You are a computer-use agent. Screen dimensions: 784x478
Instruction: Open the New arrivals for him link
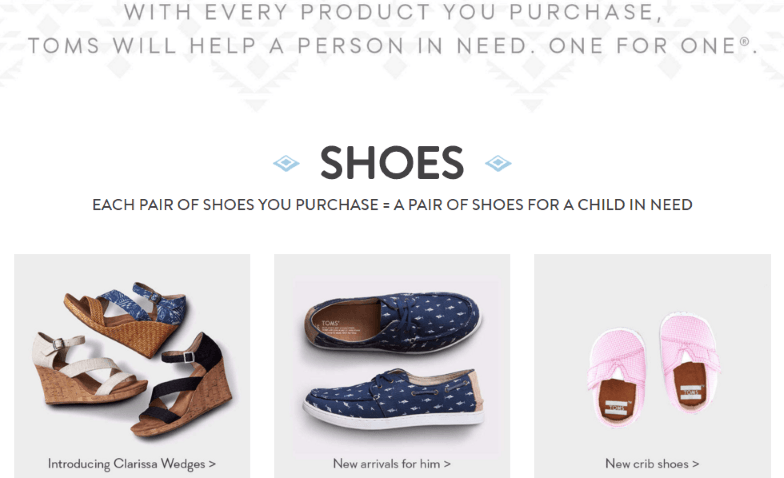[392, 464]
